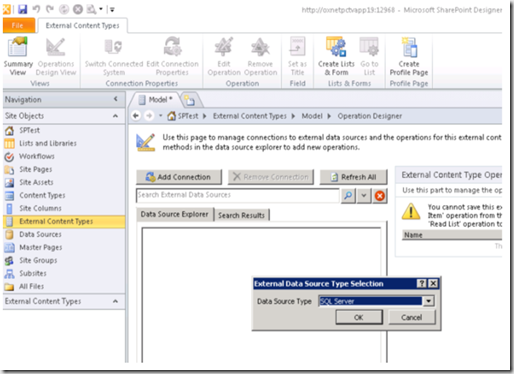The height and width of the screenshot is (374, 514).
Task: Select the Data Source Explorer tab
Action: click(175, 214)
